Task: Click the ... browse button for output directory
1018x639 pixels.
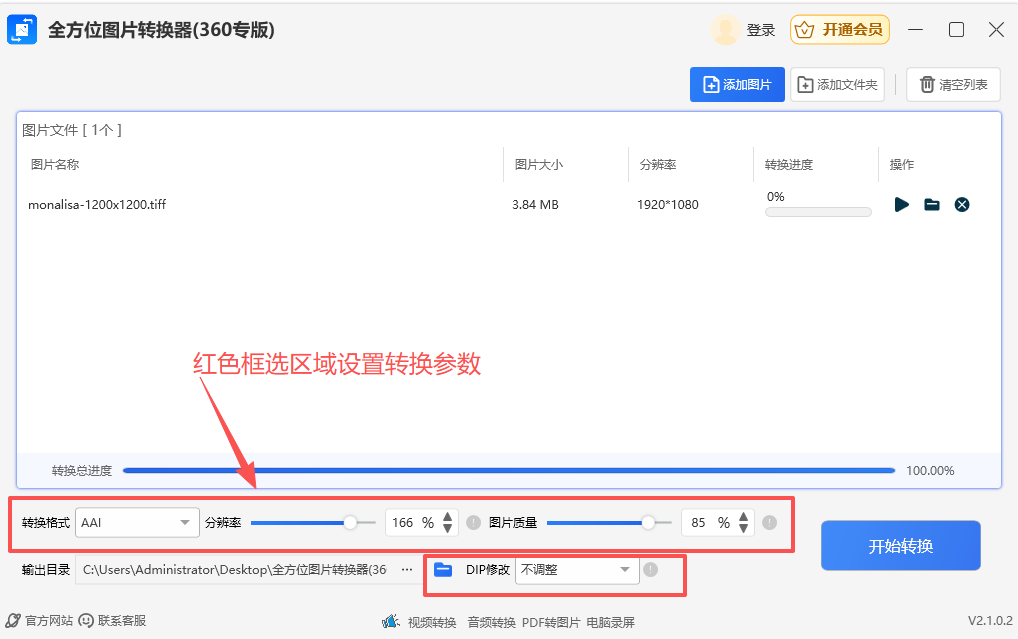Action: tap(407, 569)
